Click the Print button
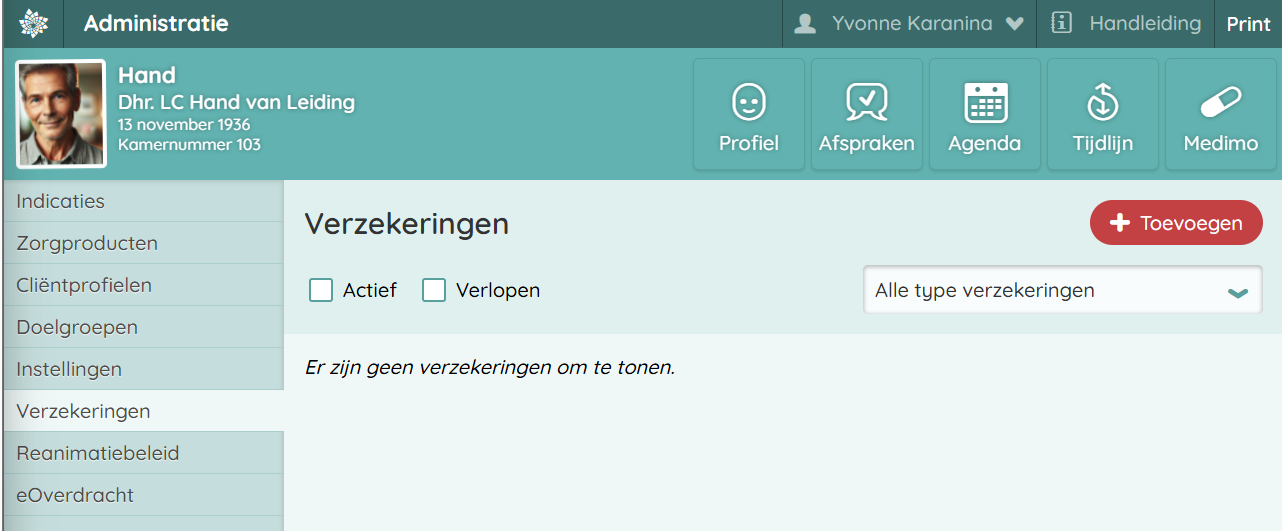This screenshot has height=531, width=1282. 1248,24
